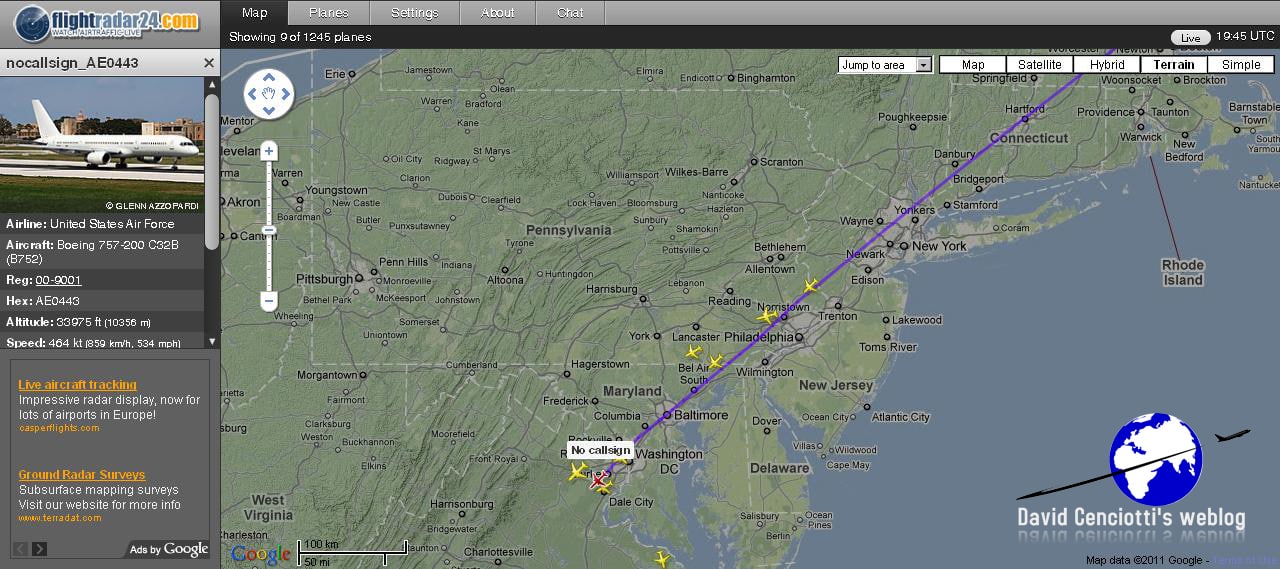Select the Hybrid map type
Viewport: 1280px width, 569px height.
tap(1107, 65)
